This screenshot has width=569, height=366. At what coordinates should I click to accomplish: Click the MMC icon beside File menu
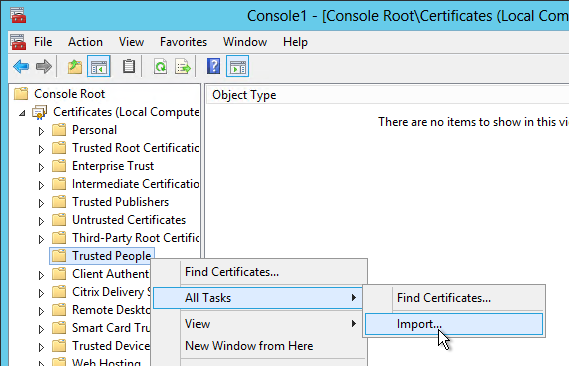18,42
